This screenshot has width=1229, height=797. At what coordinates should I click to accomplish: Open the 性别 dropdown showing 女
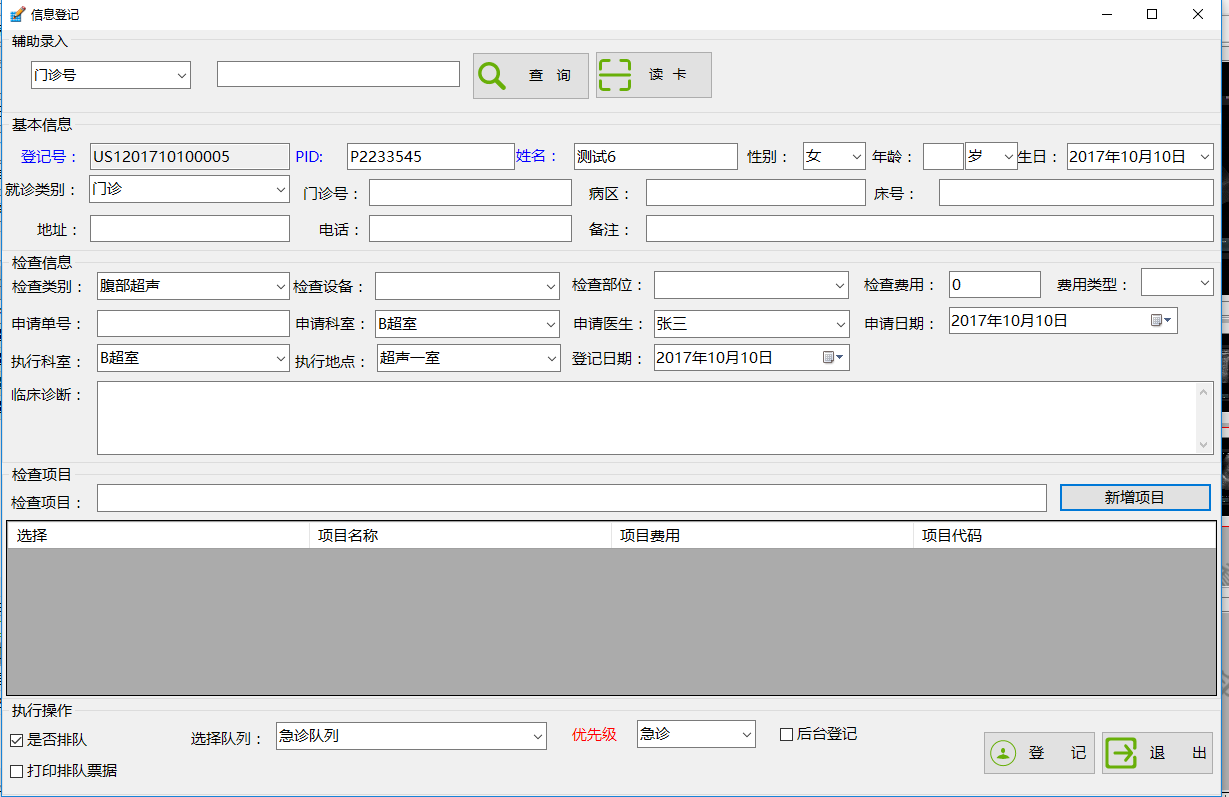pos(856,157)
